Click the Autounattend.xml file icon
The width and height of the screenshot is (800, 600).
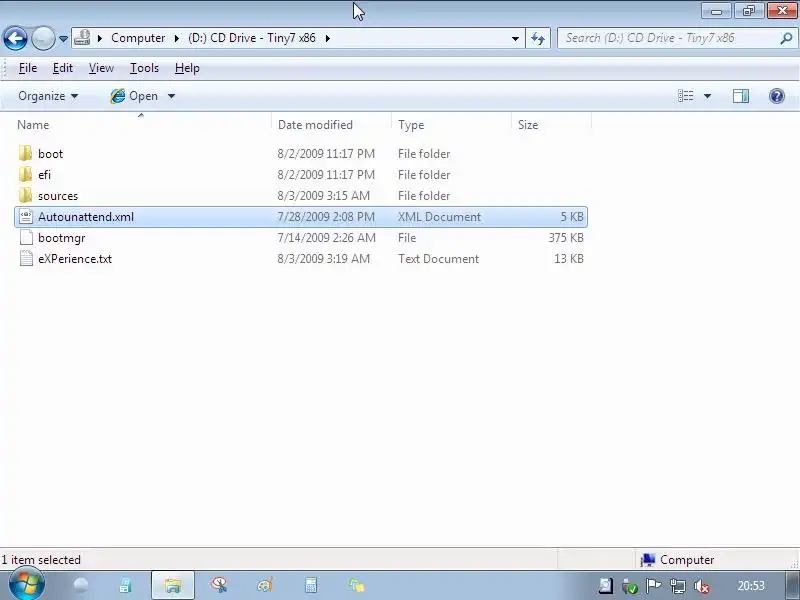(x=26, y=217)
